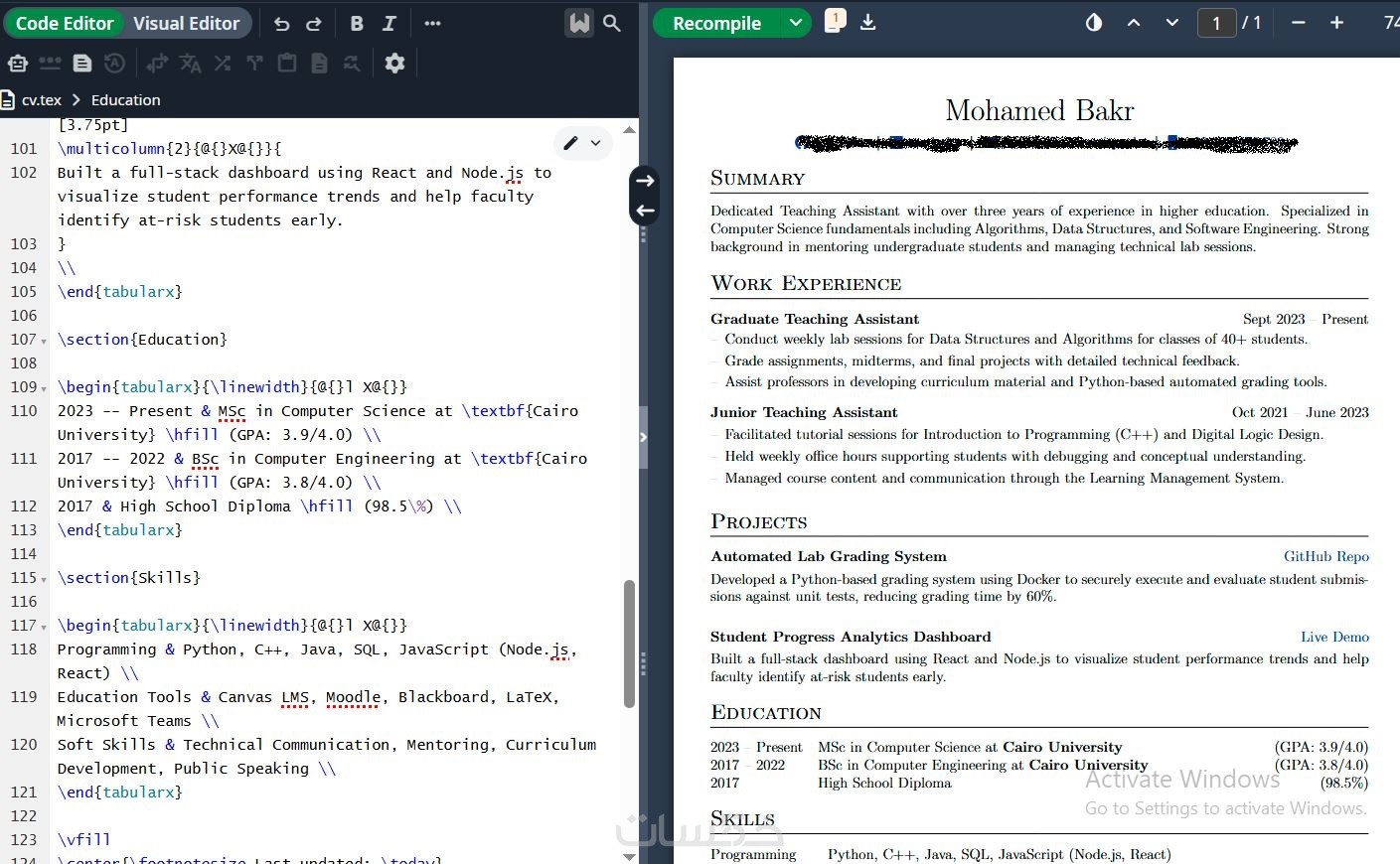Click the W writing-assistant icon
This screenshot has height=864, width=1400.
point(579,23)
